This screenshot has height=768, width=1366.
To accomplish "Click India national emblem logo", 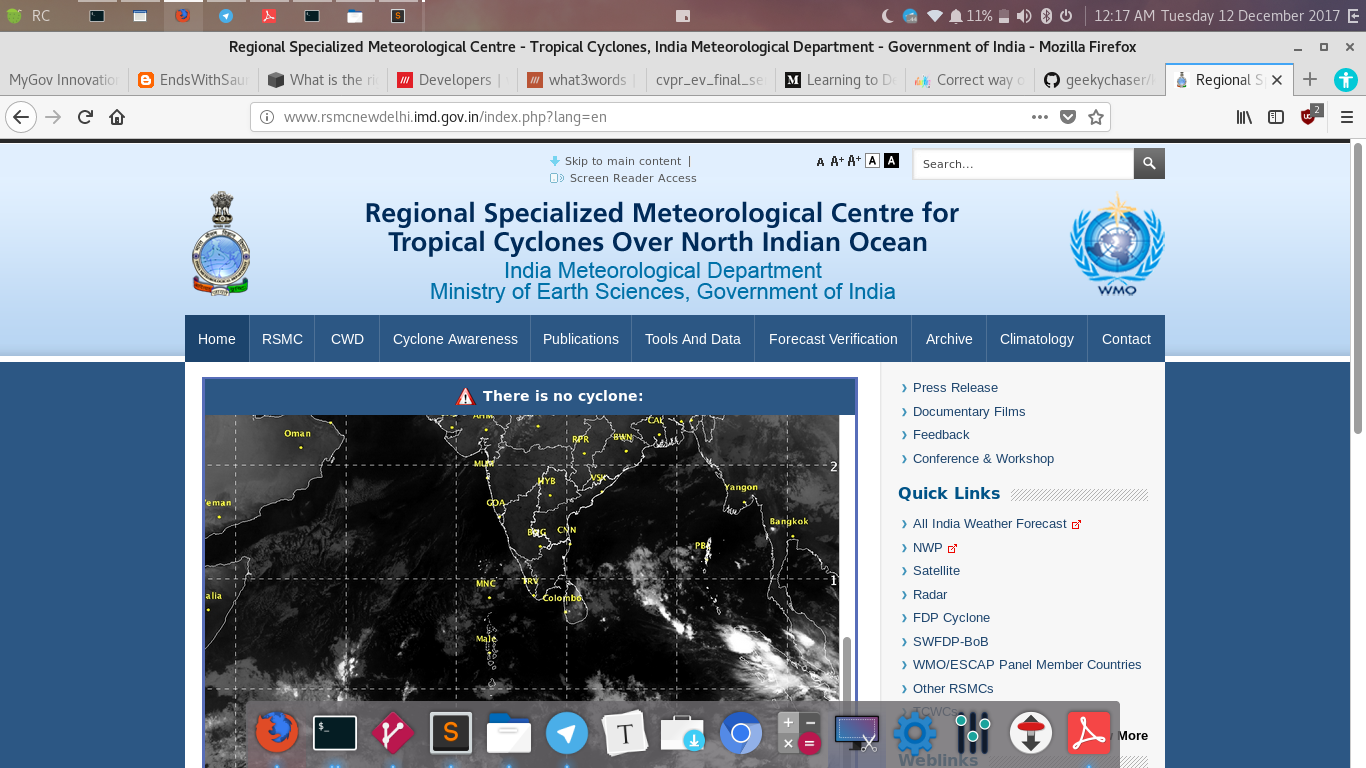I will coord(220,244).
